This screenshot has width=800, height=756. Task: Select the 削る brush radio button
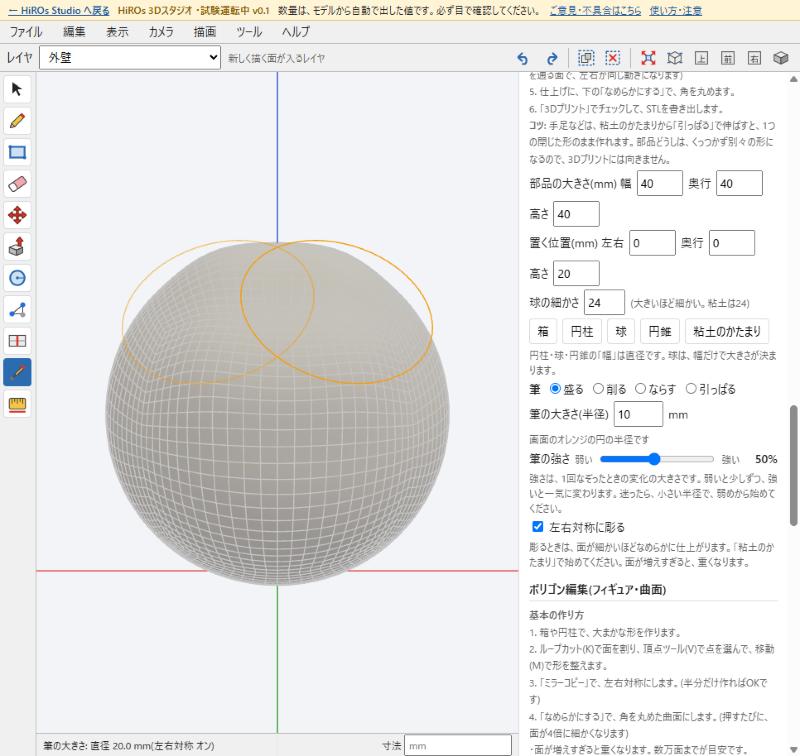pyautogui.click(x=598, y=389)
